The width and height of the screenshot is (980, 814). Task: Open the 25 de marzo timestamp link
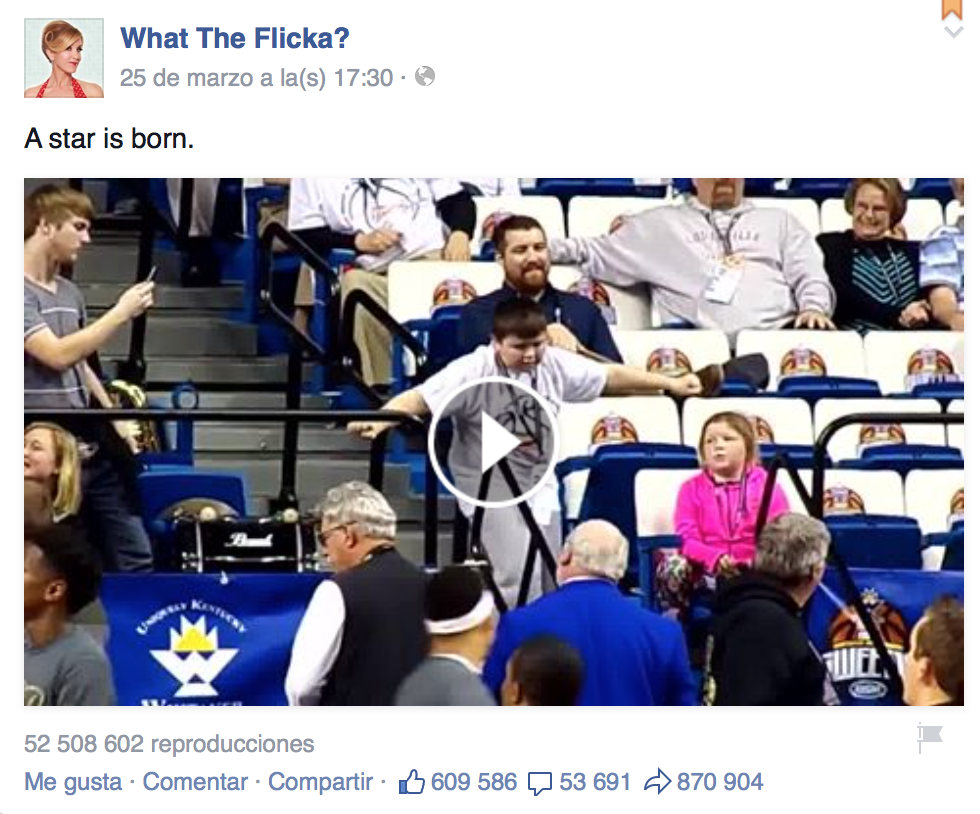256,78
